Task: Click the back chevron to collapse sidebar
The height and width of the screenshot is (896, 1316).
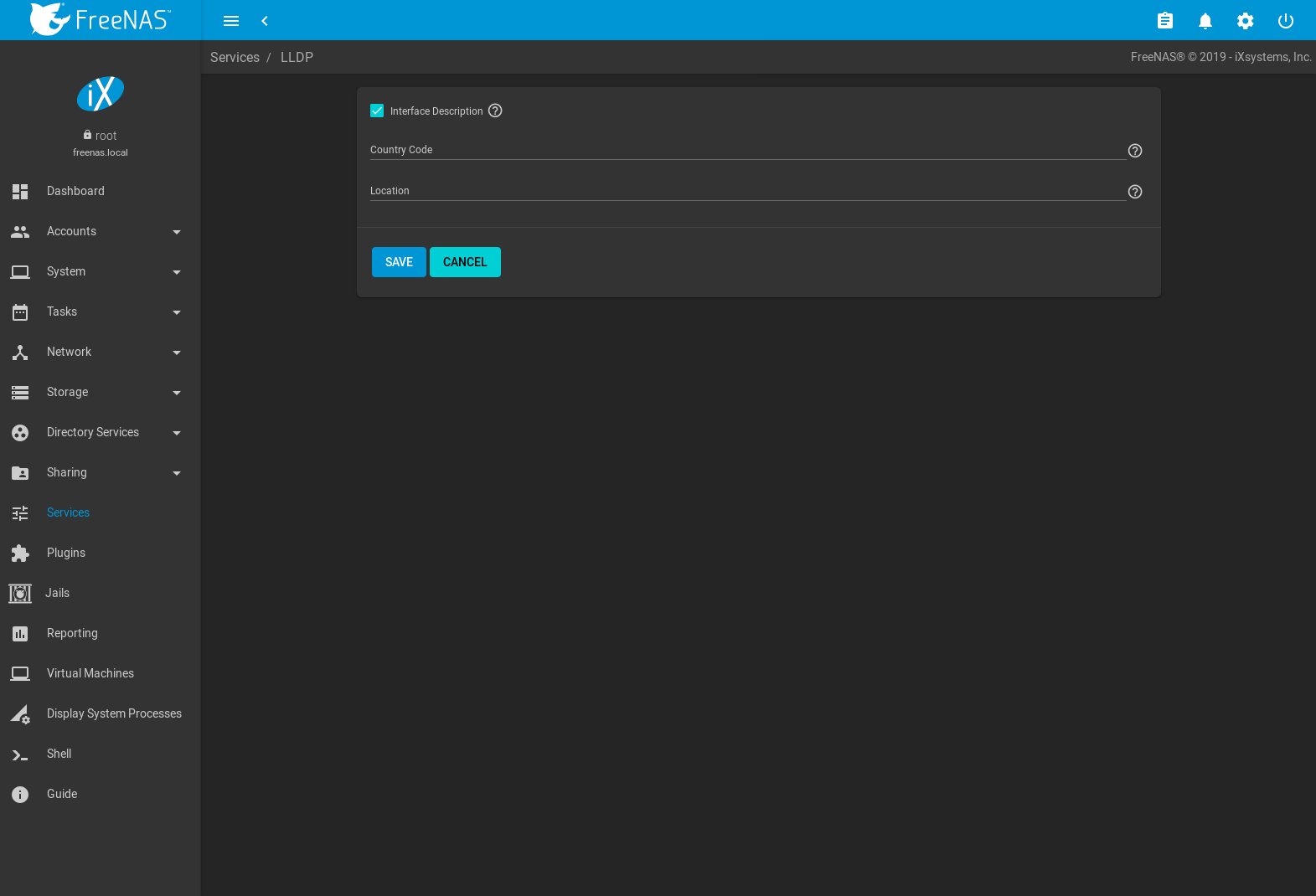Action: point(265,21)
